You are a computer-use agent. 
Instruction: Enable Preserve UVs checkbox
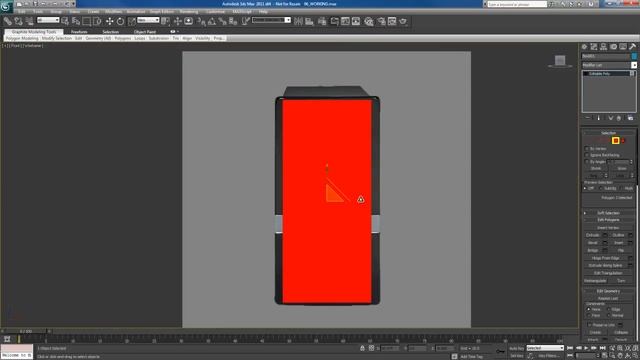590,325
